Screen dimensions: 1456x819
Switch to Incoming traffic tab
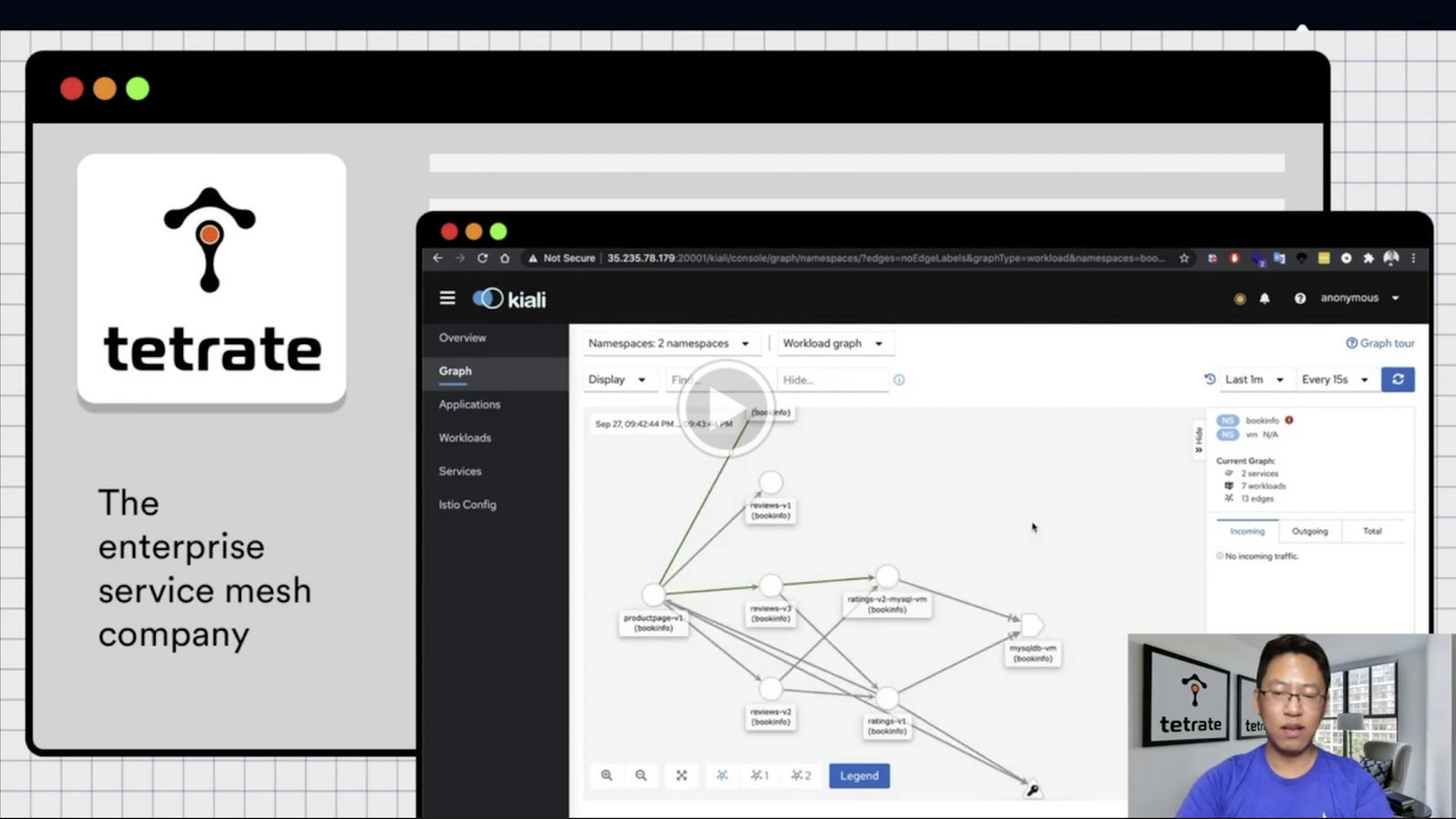pyautogui.click(x=1247, y=531)
